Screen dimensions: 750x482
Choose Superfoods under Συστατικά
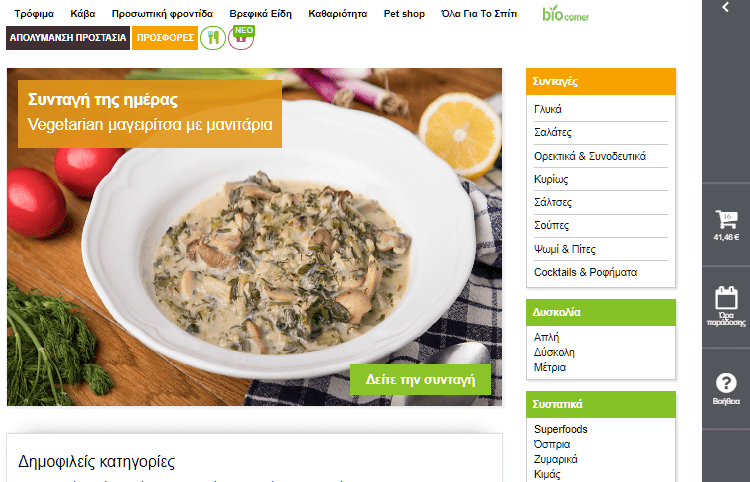click(x=561, y=429)
